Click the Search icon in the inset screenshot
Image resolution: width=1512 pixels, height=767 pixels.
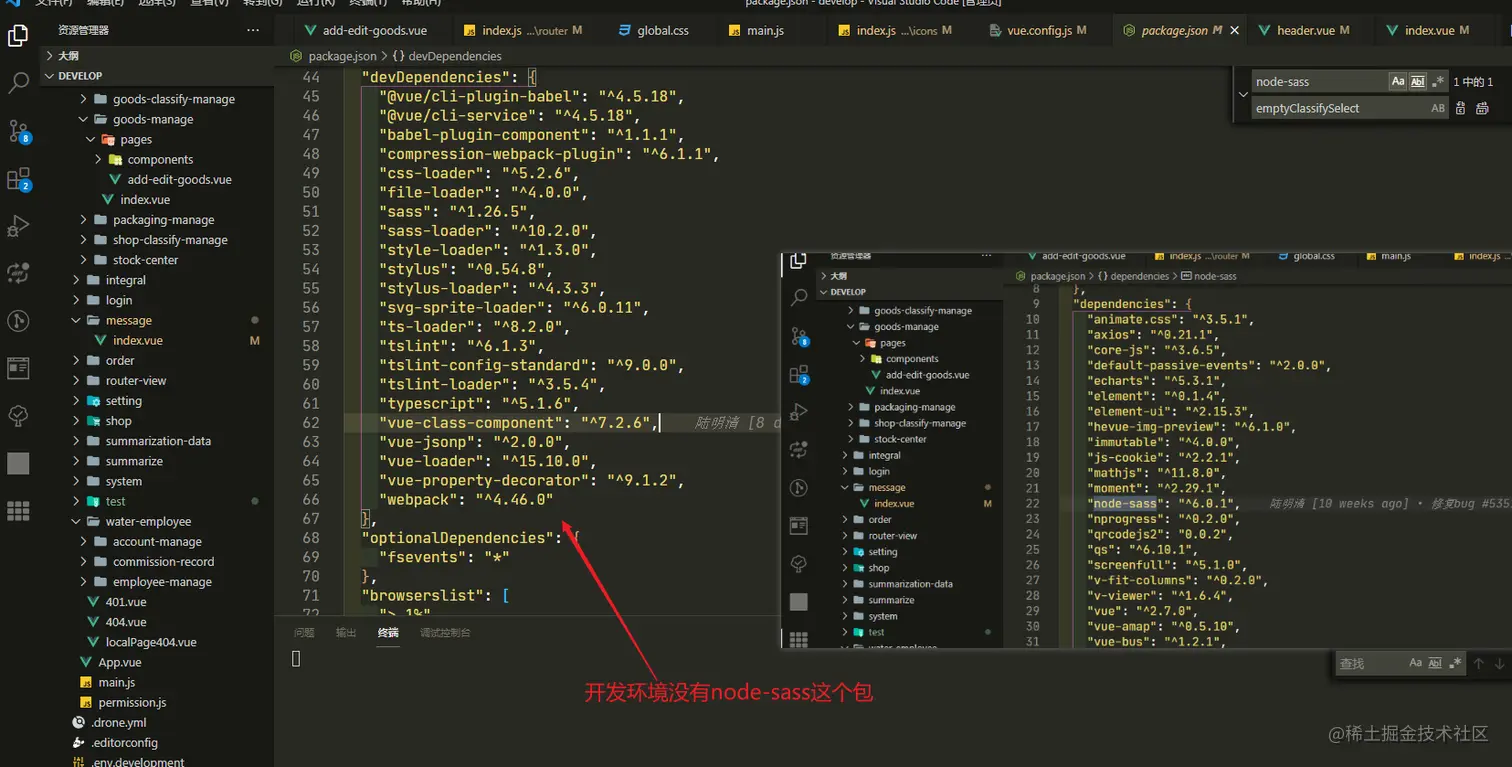point(798,298)
